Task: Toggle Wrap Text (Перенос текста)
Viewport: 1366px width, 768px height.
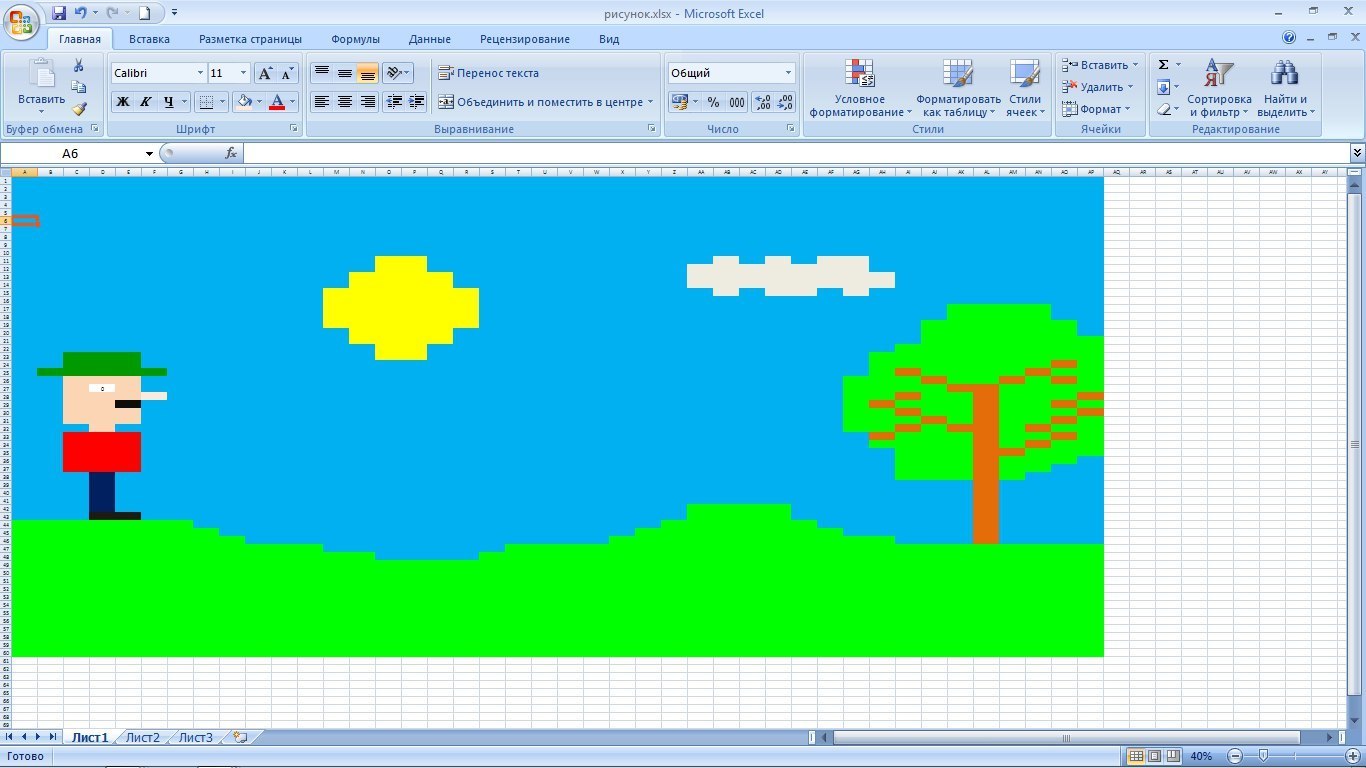Action: coord(489,73)
